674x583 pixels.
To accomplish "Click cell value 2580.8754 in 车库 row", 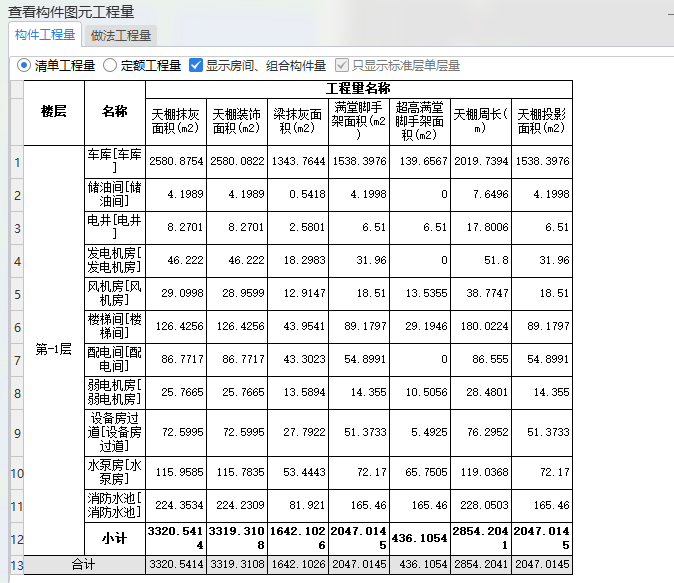I will [x=176, y=162].
